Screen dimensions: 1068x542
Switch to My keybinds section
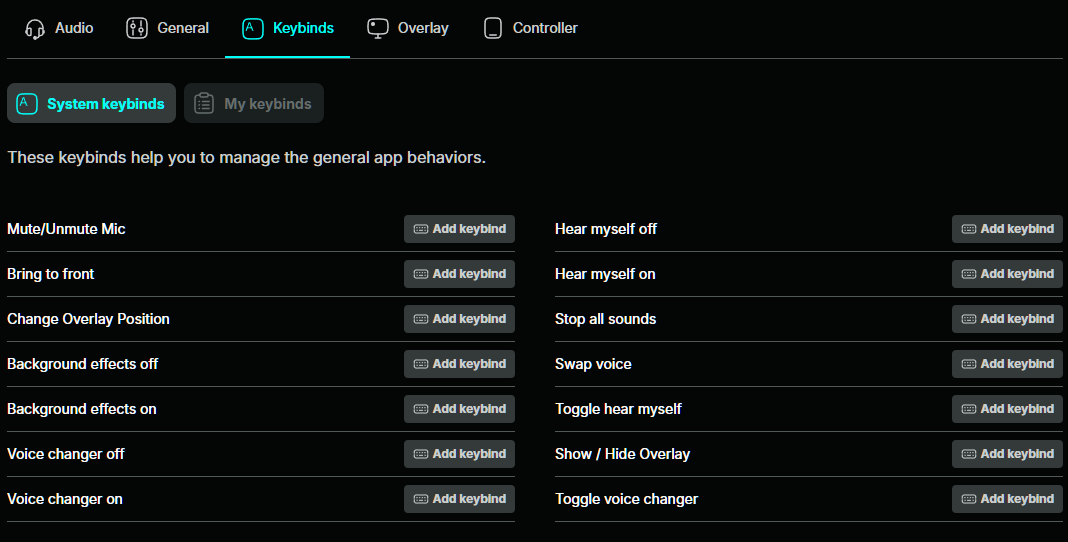pyautogui.click(x=254, y=103)
